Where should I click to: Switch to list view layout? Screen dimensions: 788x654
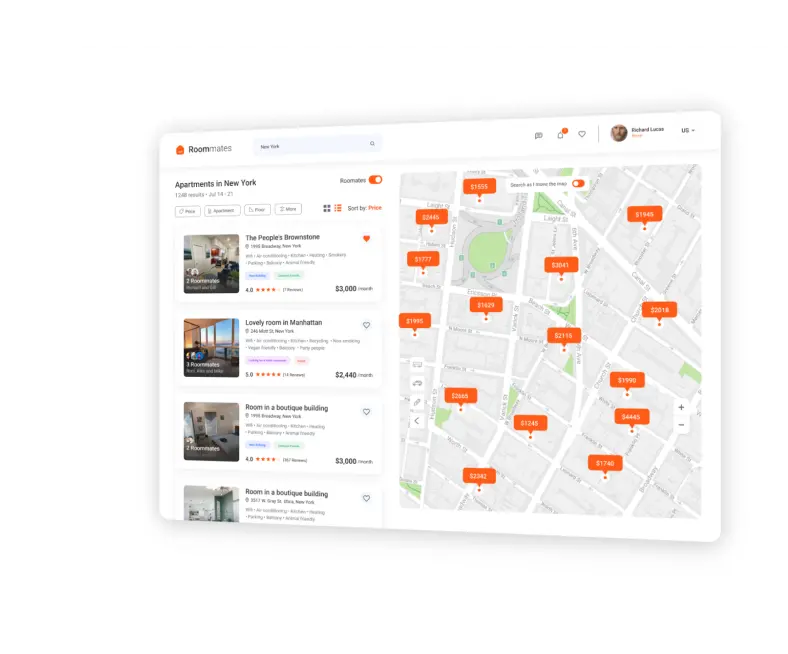point(338,208)
